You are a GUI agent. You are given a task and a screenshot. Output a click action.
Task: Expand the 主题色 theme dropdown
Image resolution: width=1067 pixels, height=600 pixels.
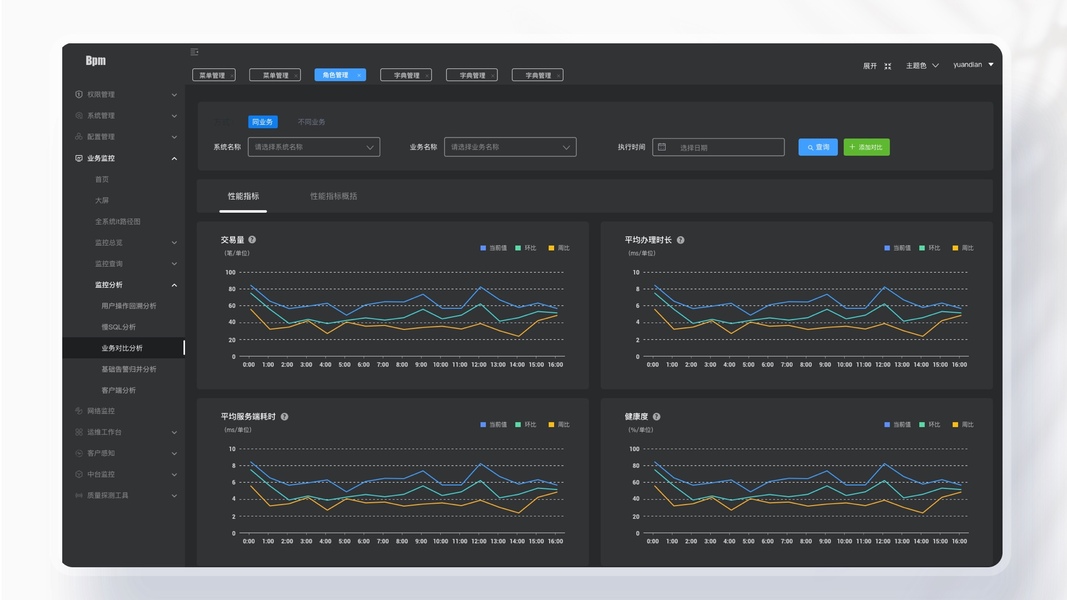(922, 66)
